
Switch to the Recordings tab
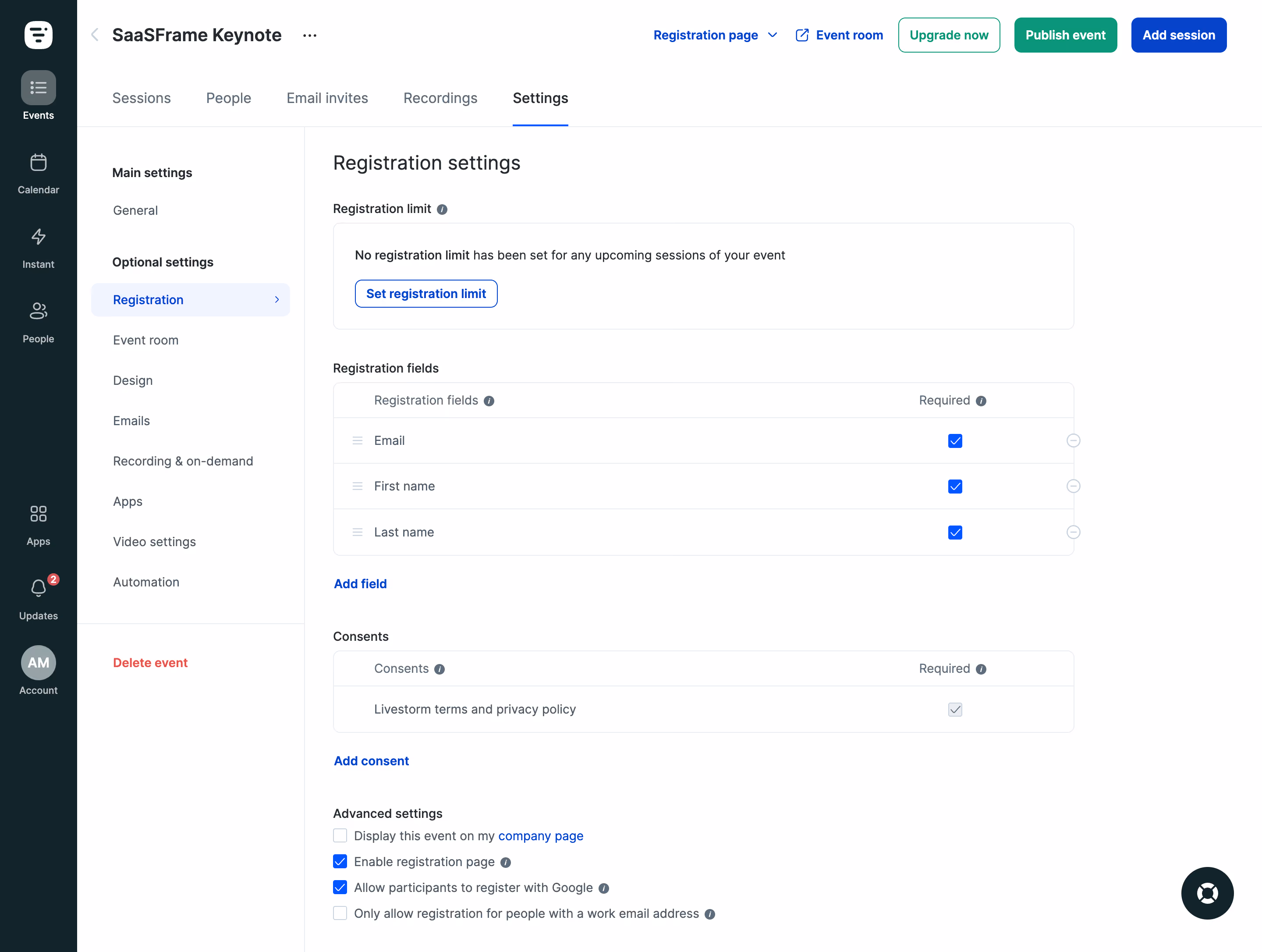coord(440,98)
